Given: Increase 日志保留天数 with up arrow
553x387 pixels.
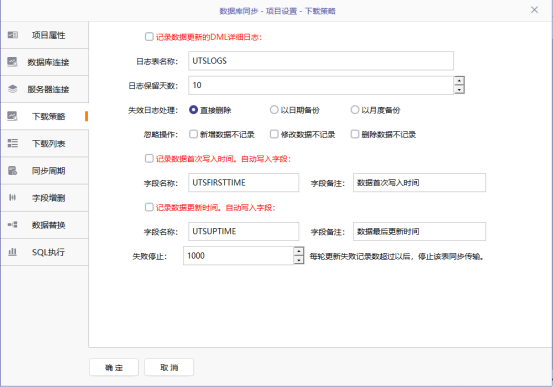Looking at the screenshot, I should [459, 81].
